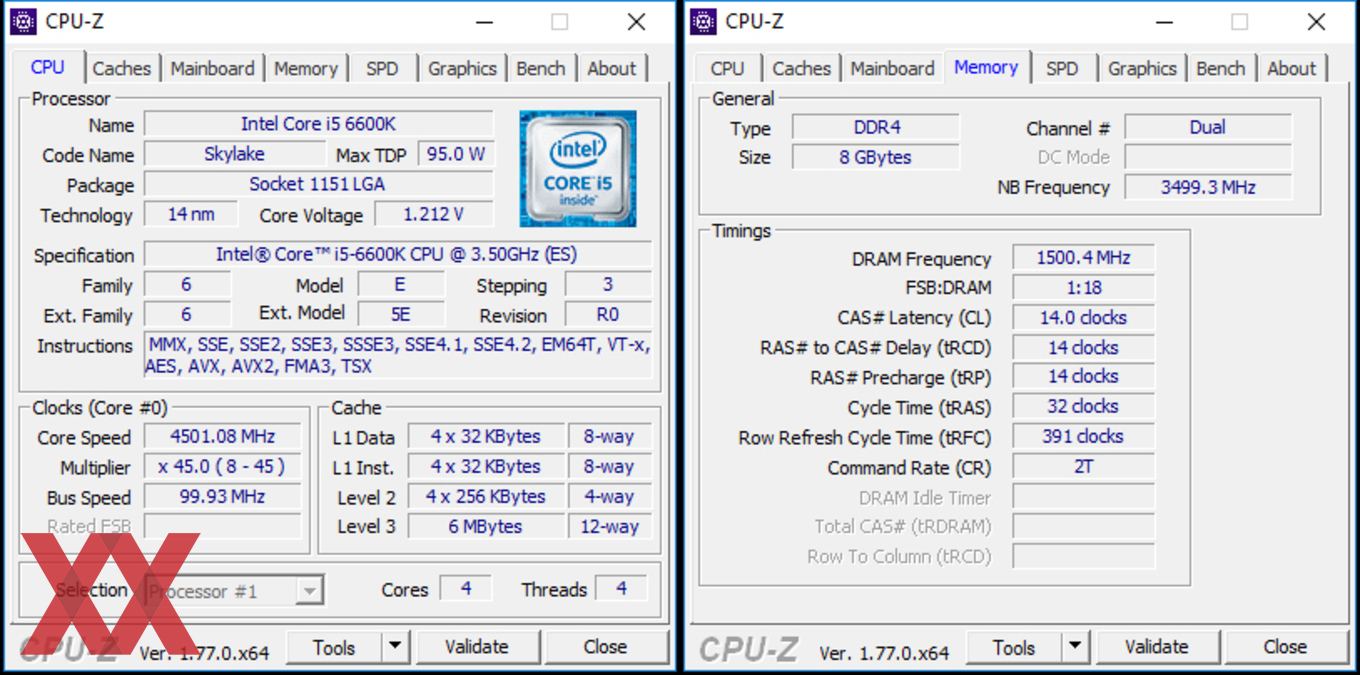Click Bus Speed value 99.93 MHz
Image resolution: width=1360 pixels, height=675 pixels.
223,497
